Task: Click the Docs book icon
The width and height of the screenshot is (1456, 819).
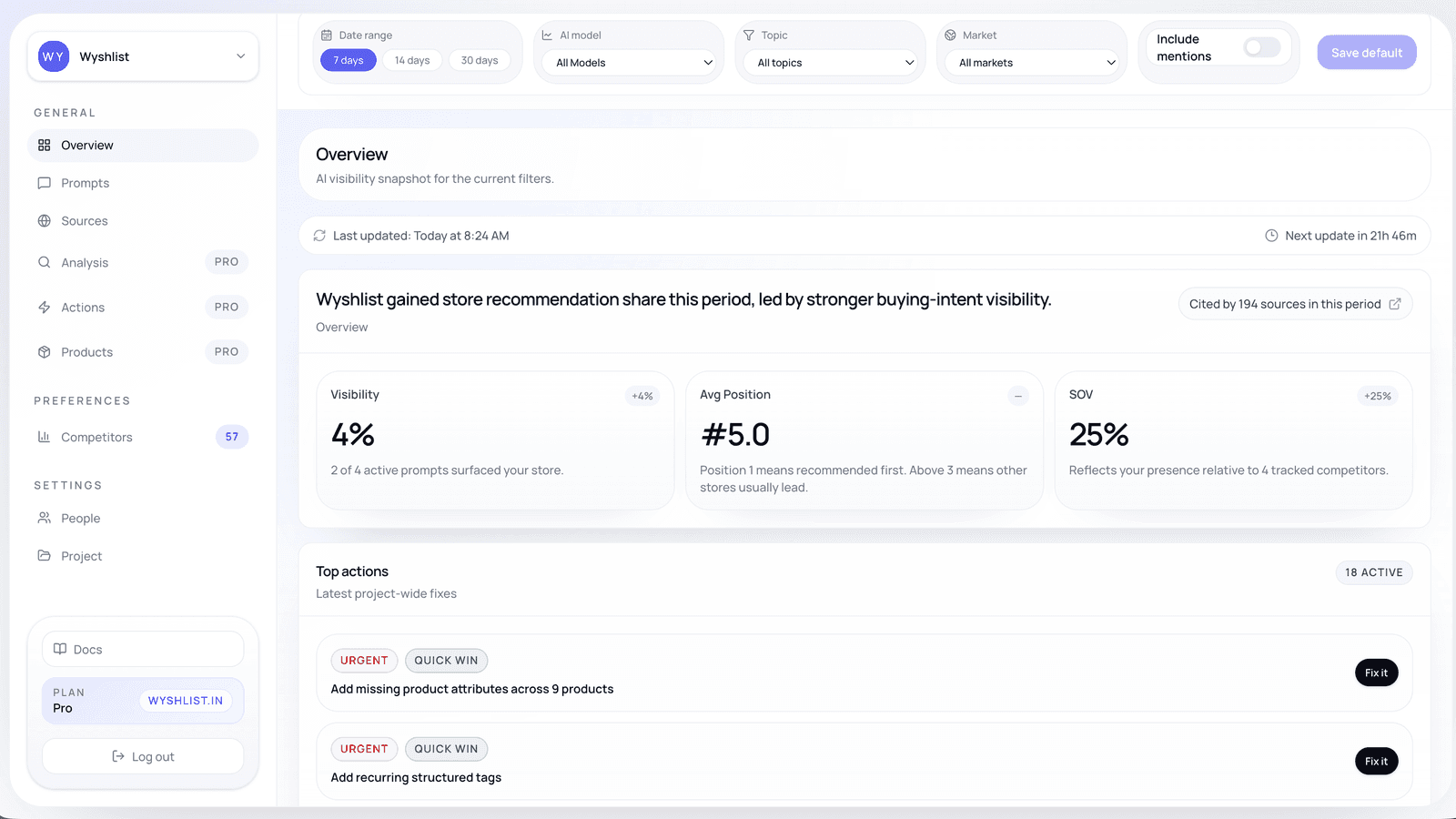Action: tap(60, 649)
